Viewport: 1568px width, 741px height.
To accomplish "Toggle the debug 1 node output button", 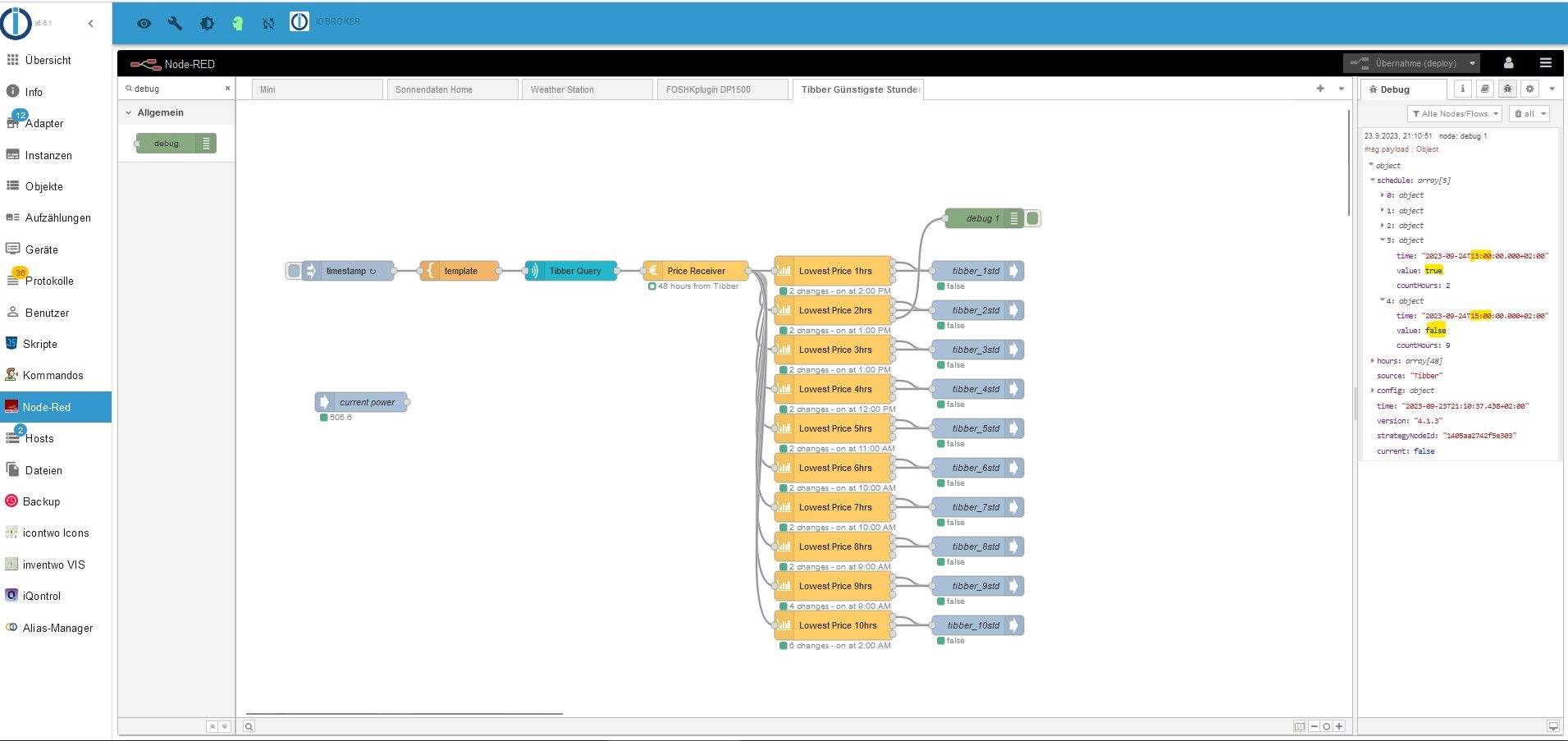I will (1033, 218).
